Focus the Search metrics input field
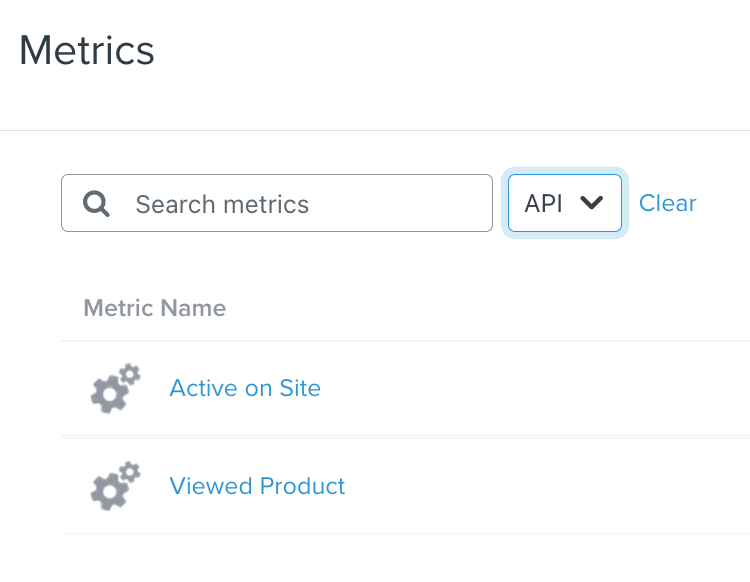The image size is (750, 582). click(300, 204)
